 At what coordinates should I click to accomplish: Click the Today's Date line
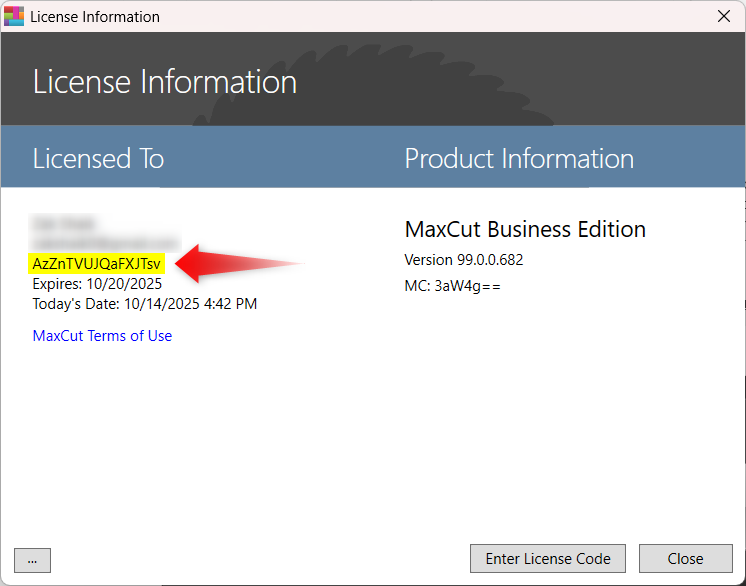click(x=145, y=304)
